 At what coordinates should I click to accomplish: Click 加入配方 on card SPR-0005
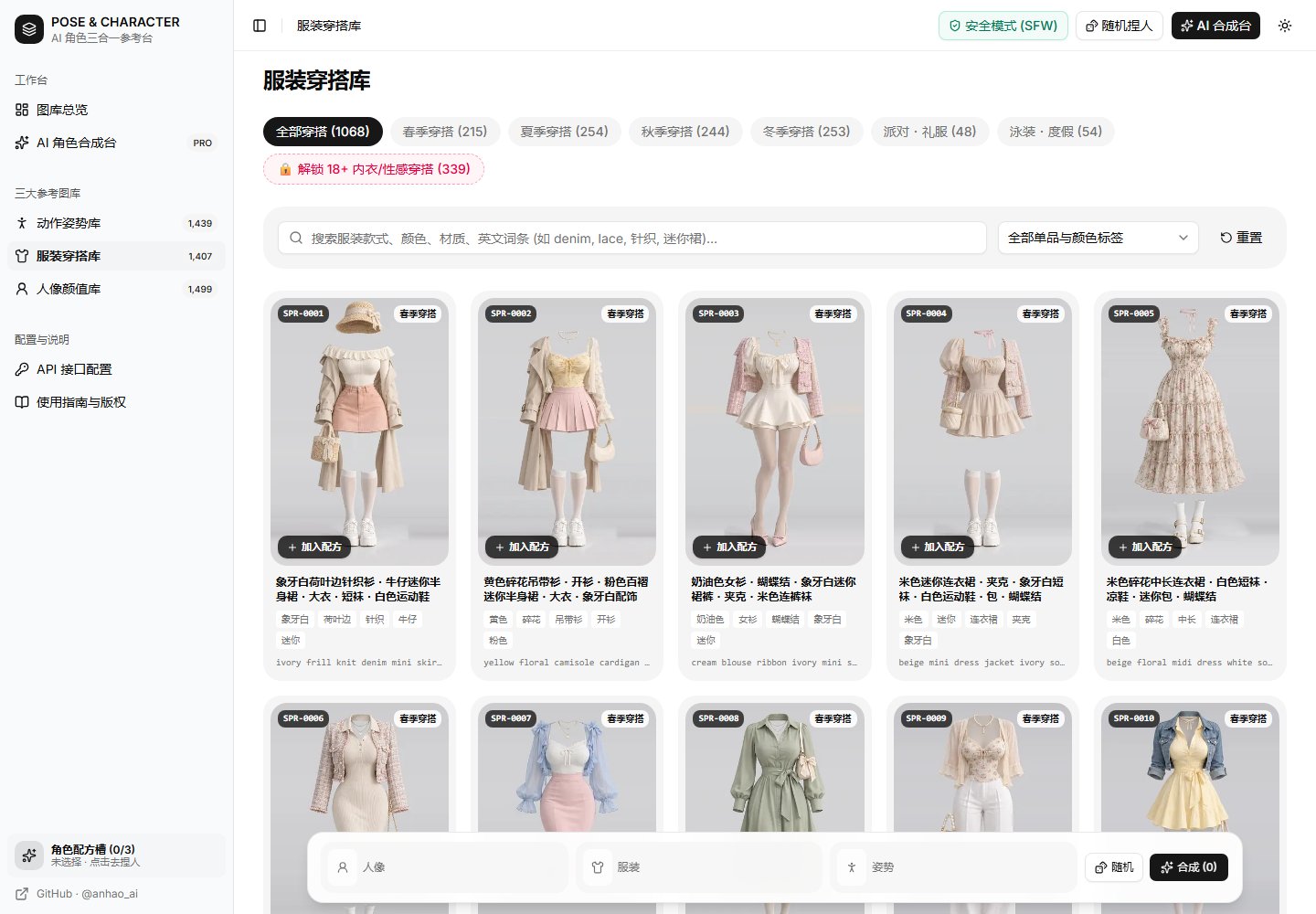(1144, 547)
